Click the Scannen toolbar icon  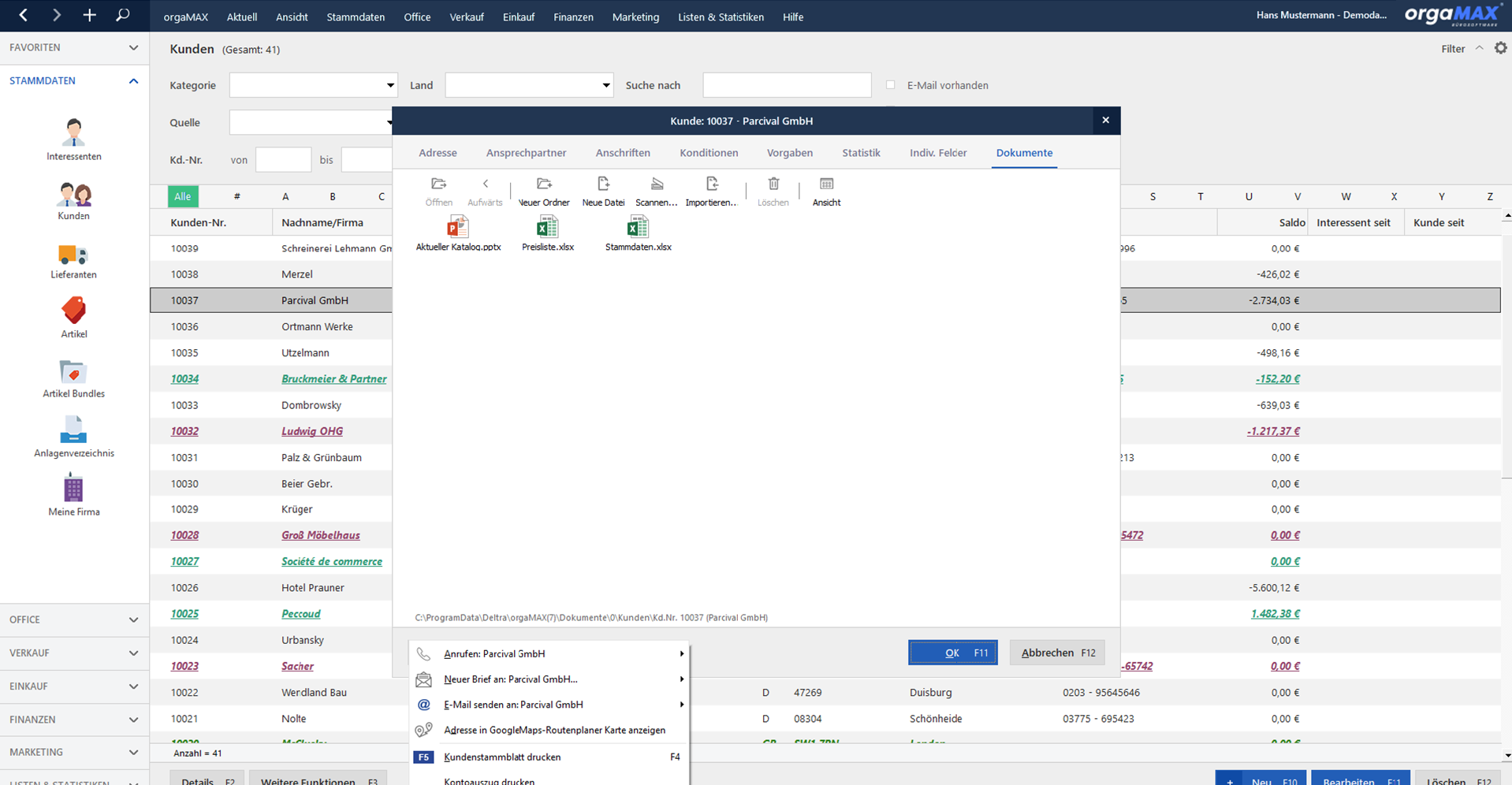[656, 192]
